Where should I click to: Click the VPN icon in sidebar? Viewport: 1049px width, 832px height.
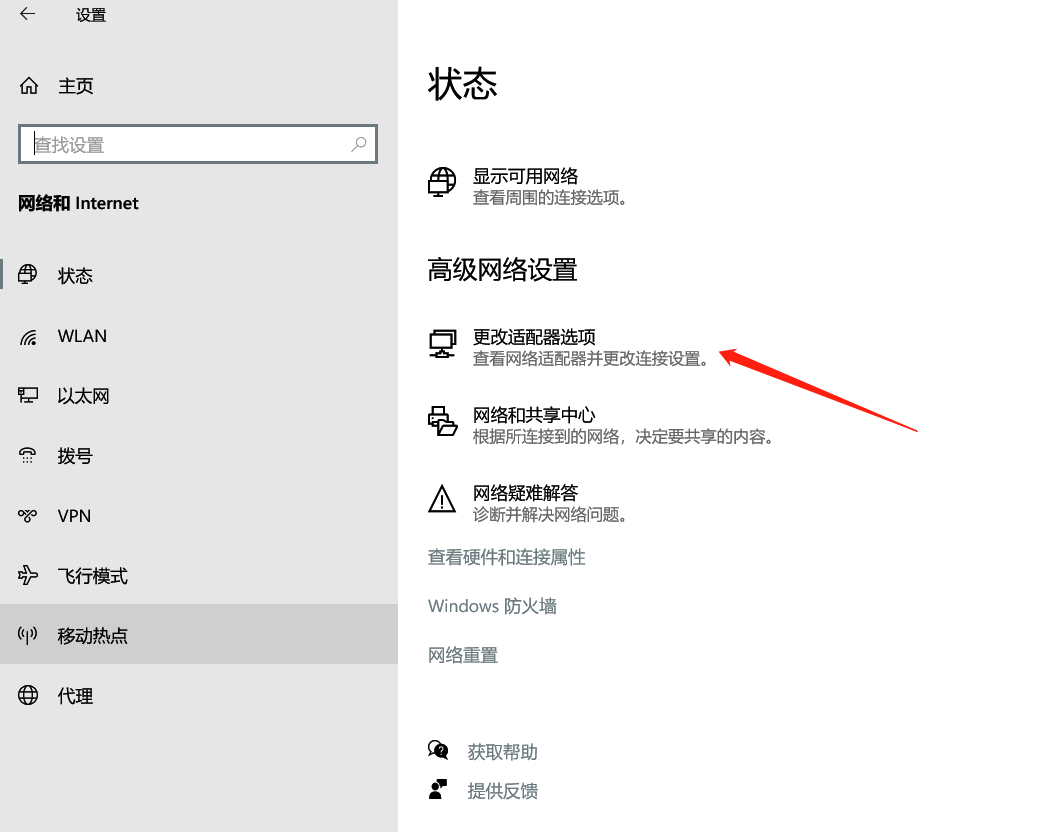tap(27, 516)
